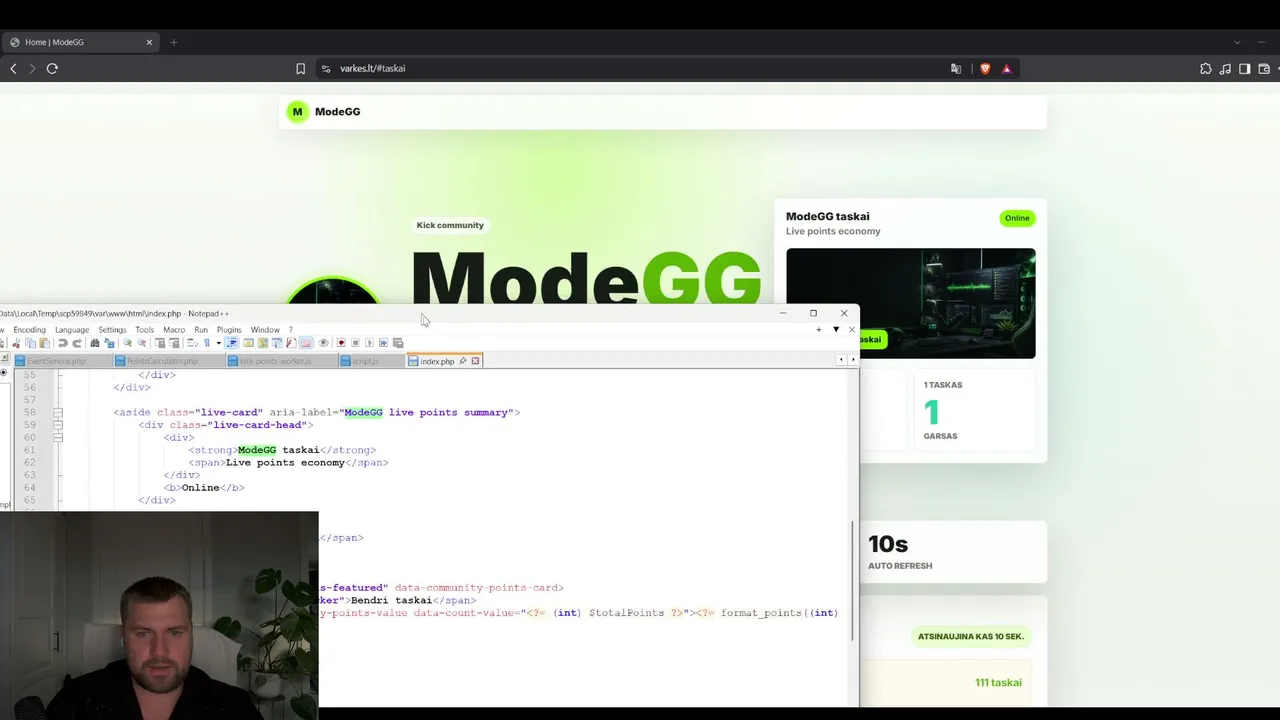Open Brave Rewards triangle icon
The width and height of the screenshot is (1280, 720).
[1007, 69]
